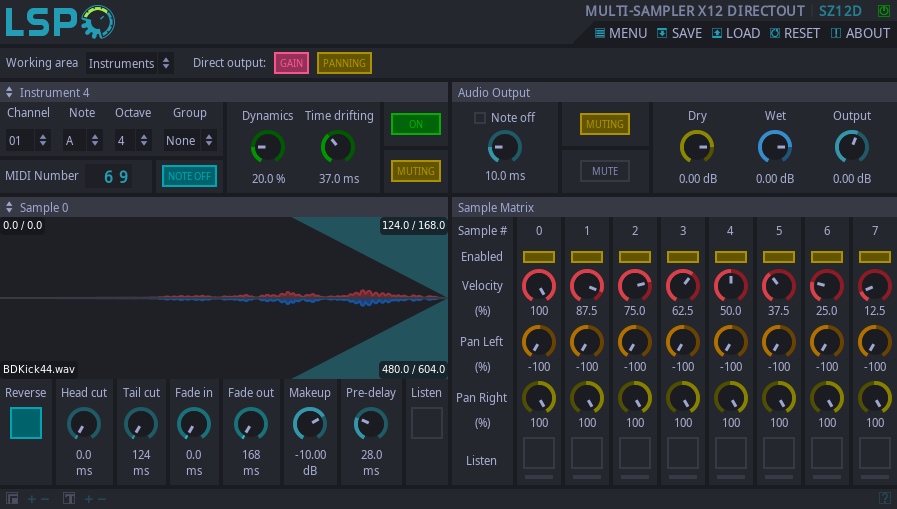Viewport: 897px width, 509px height.
Task: Toggle the Enabled button for sample 3
Action: pyautogui.click(x=683, y=257)
